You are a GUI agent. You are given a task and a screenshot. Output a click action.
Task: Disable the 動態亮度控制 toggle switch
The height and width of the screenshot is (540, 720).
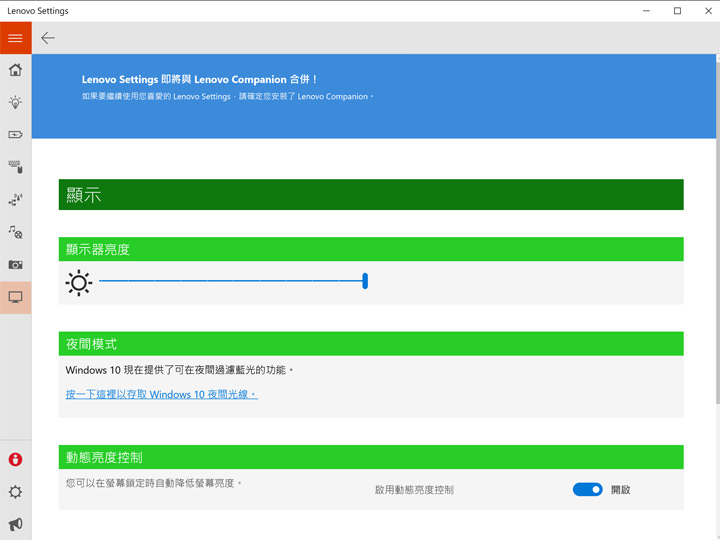tap(587, 489)
